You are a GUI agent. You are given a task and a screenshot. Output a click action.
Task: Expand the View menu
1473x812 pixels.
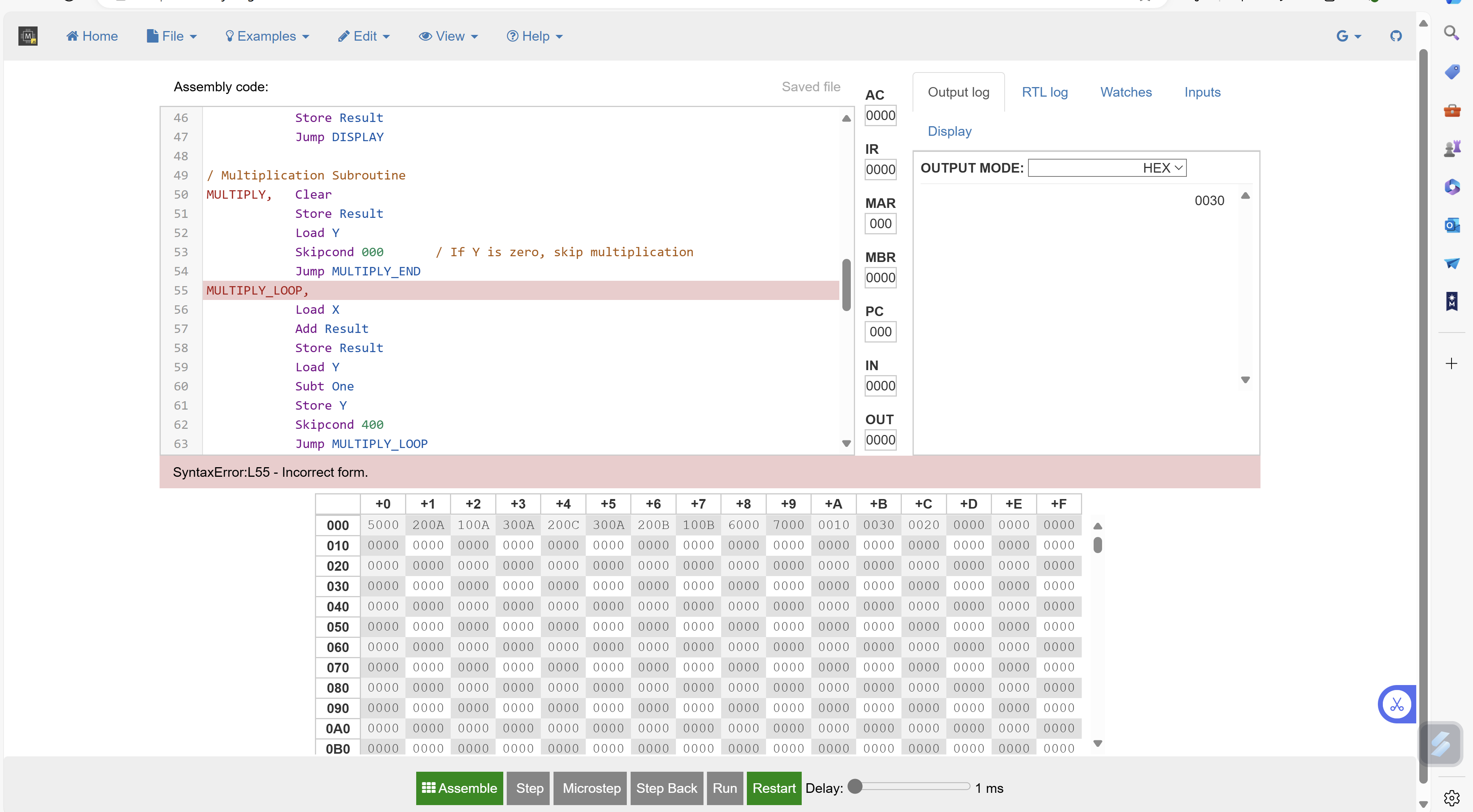click(x=448, y=35)
